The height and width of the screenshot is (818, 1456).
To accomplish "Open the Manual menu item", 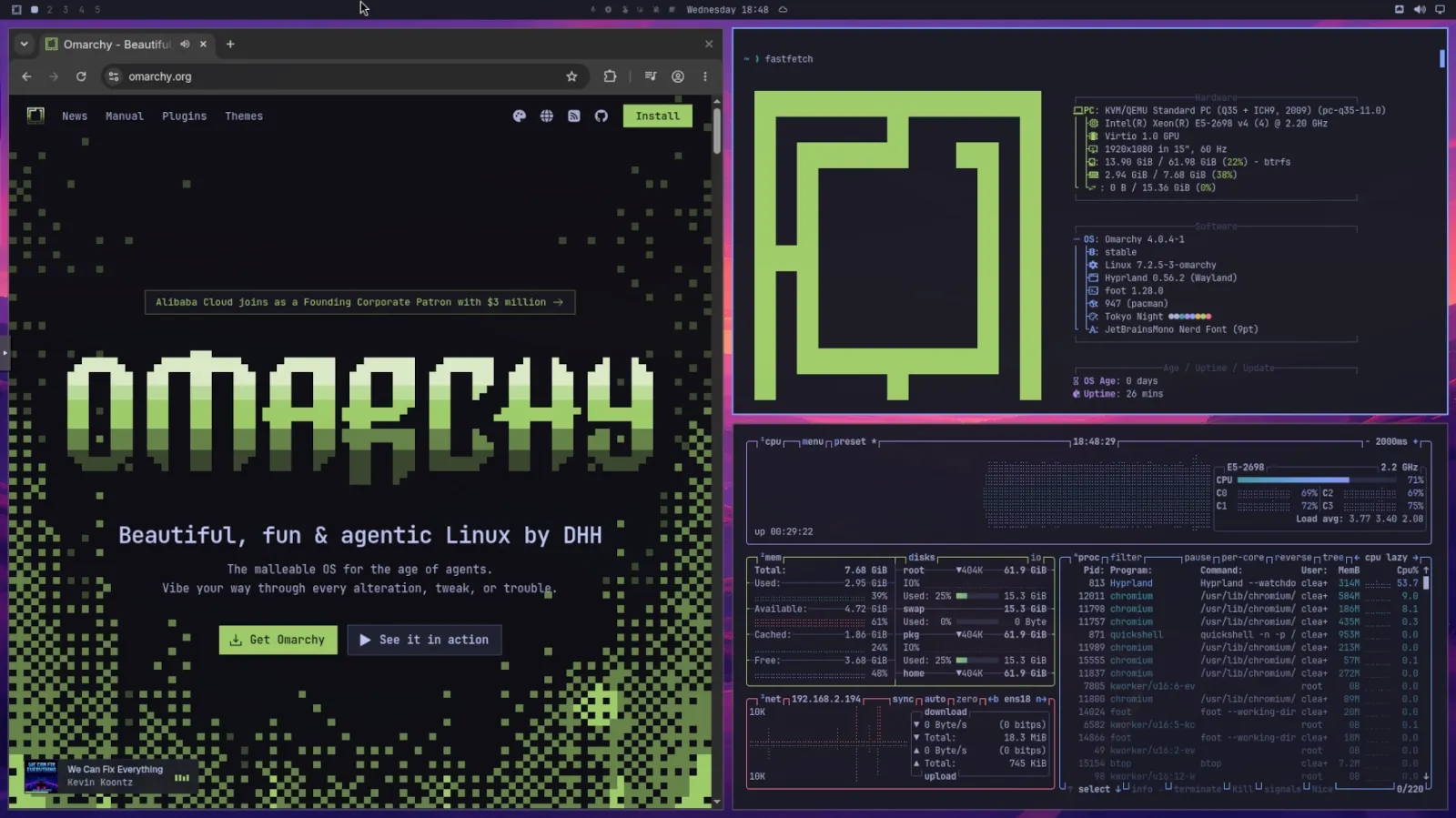I will pos(125,116).
